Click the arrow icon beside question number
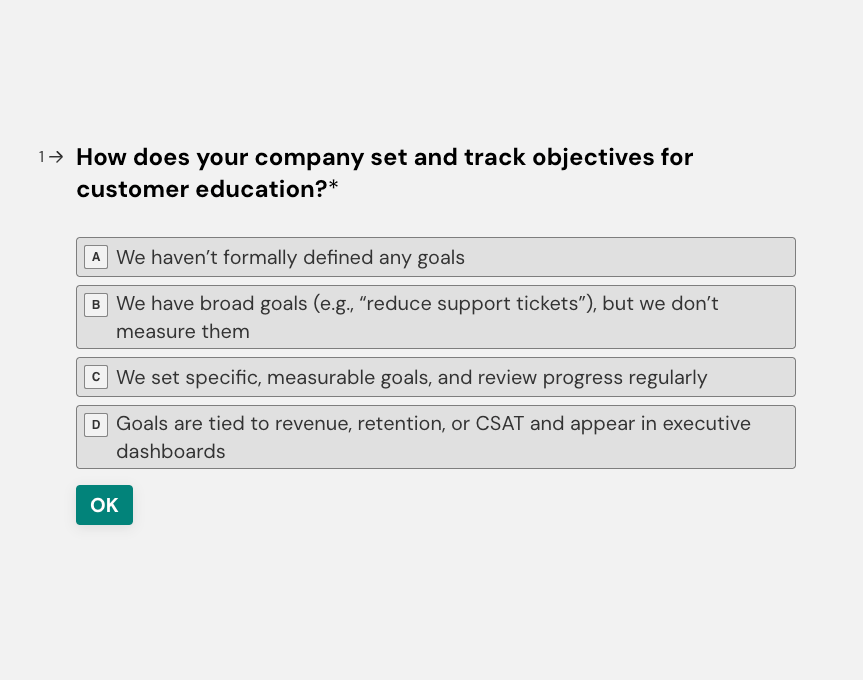863x680 pixels. pos(57,157)
